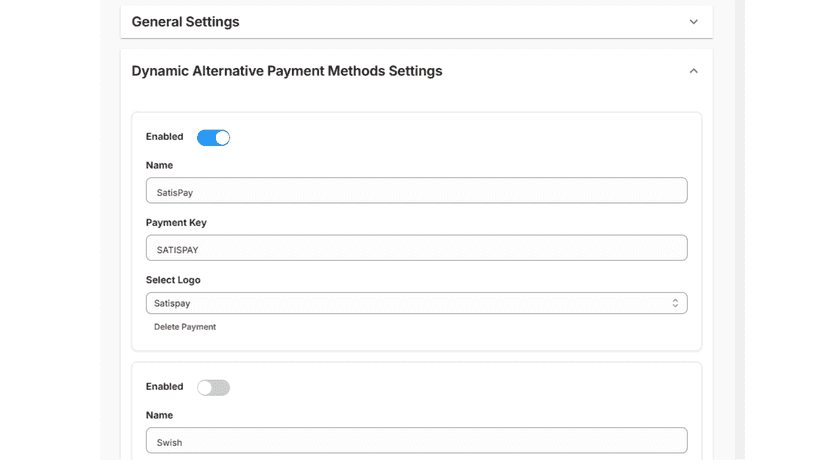Image resolution: width=828 pixels, height=466 pixels.
Task: Click the Payment Key label
Action: pyautogui.click(x=176, y=222)
